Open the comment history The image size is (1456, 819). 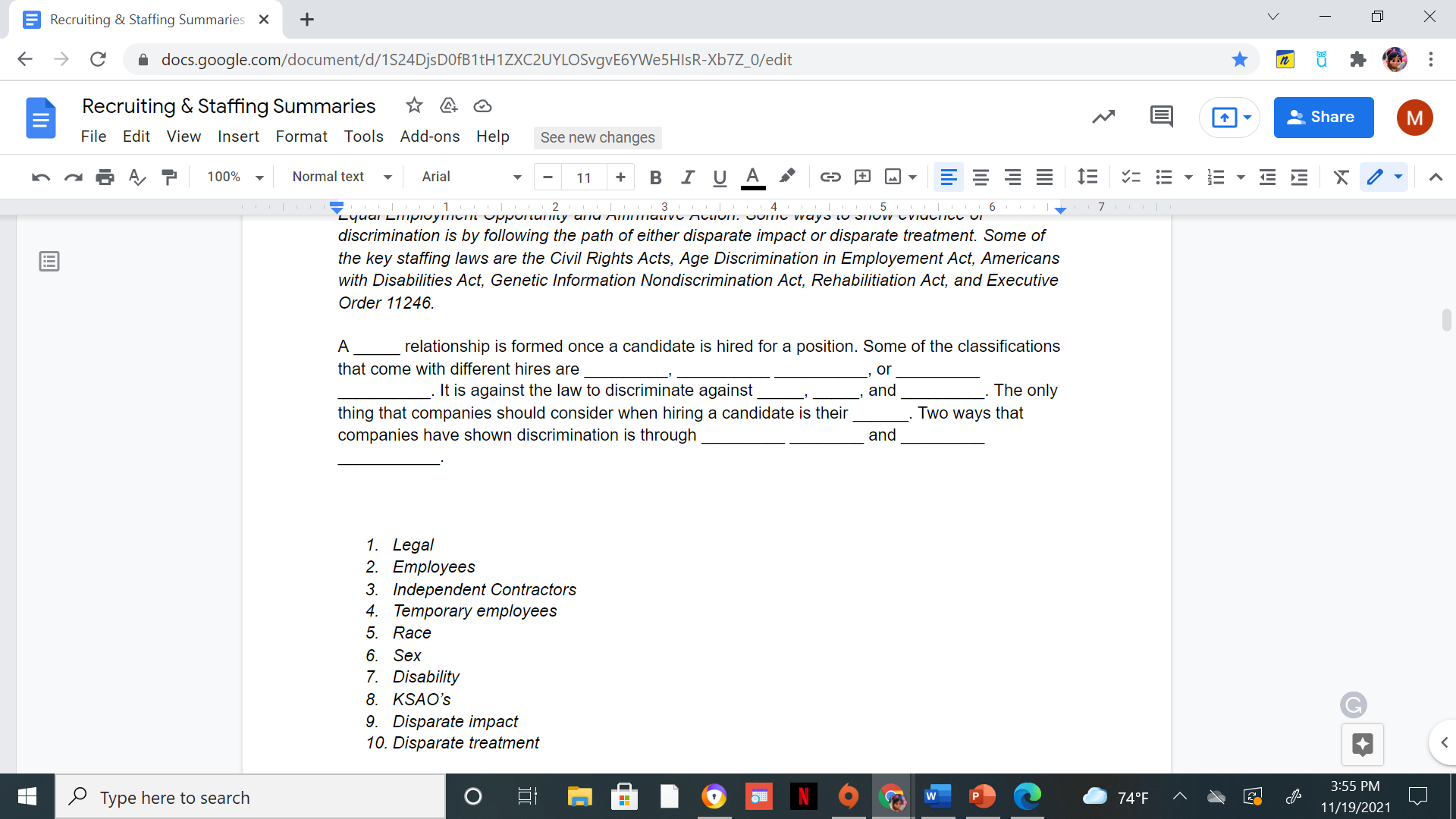[x=1161, y=117]
